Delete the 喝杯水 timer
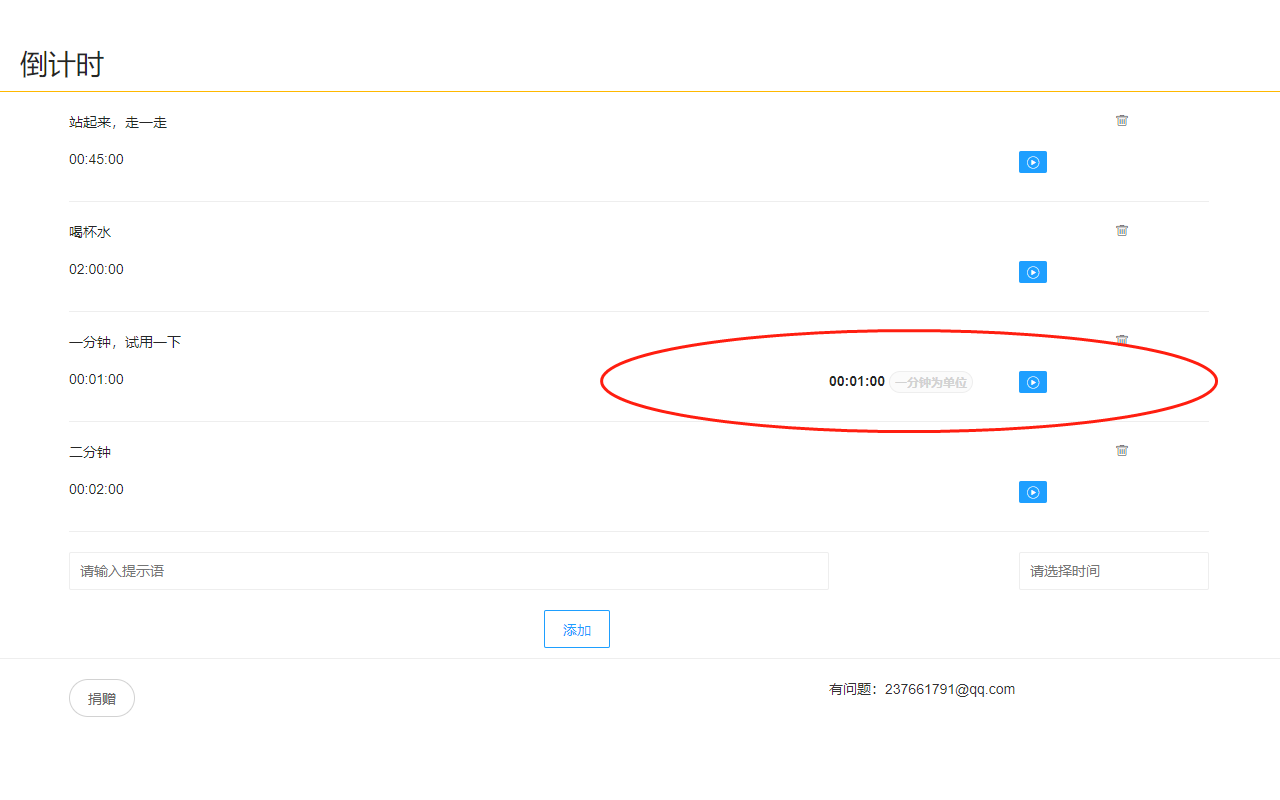The height and width of the screenshot is (800, 1280). [x=1122, y=230]
